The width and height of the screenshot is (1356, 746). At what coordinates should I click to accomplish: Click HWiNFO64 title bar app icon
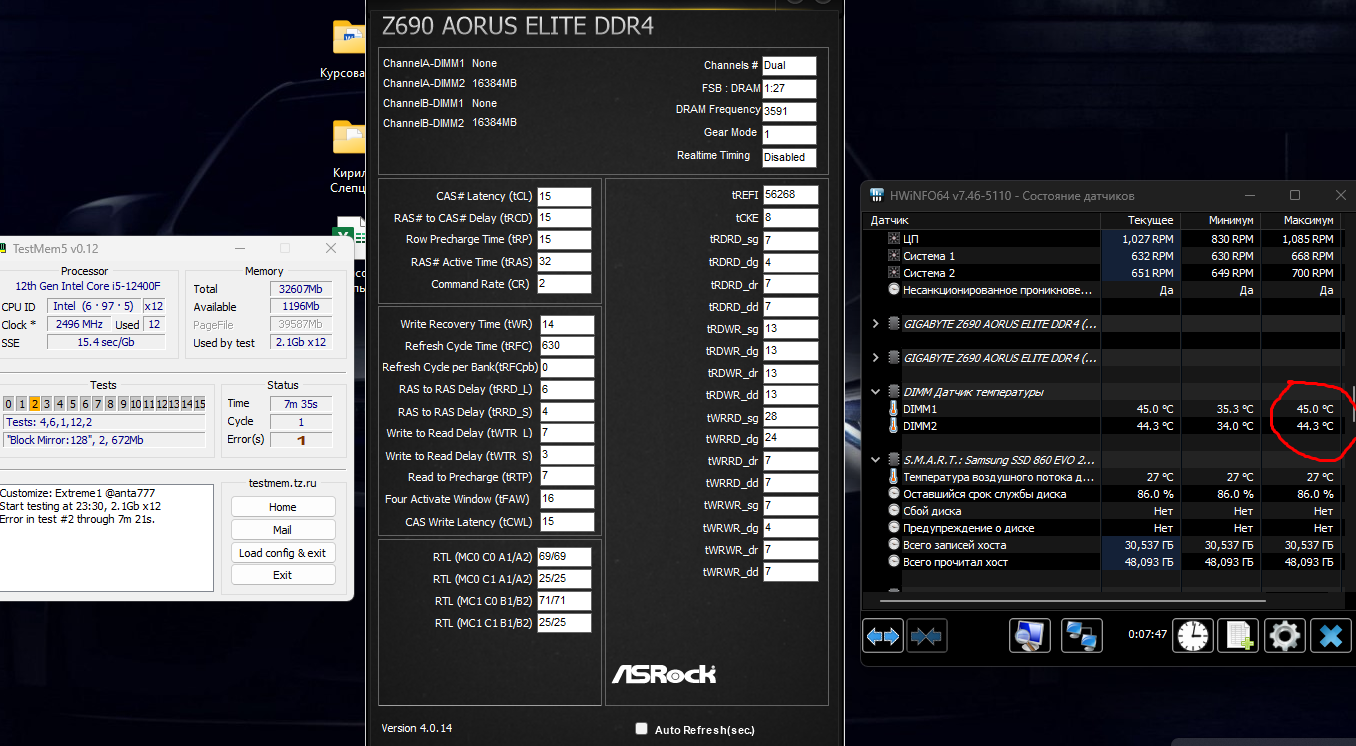tap(878, 196)
